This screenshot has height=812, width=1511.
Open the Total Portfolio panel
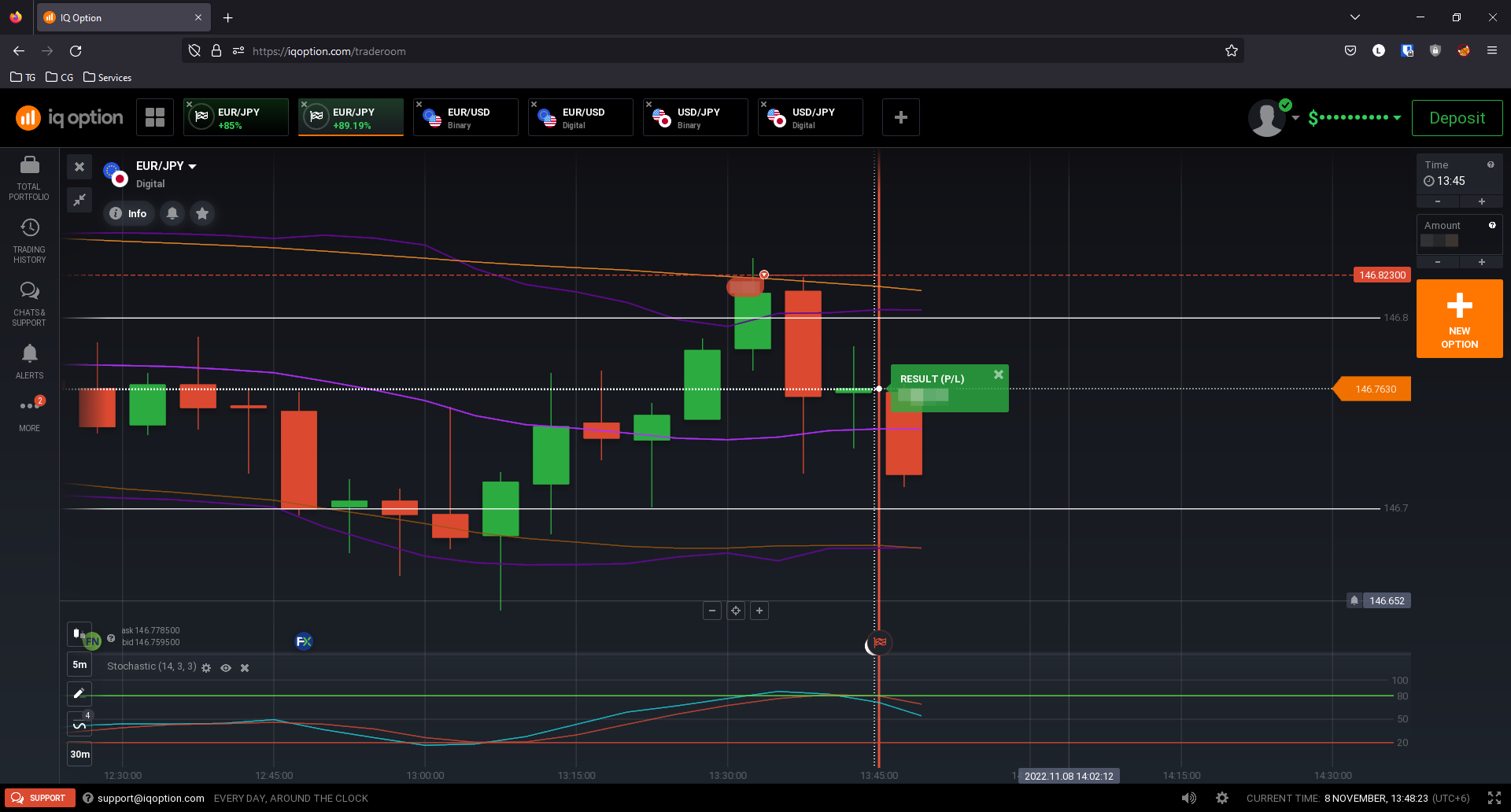coord(29,178)
